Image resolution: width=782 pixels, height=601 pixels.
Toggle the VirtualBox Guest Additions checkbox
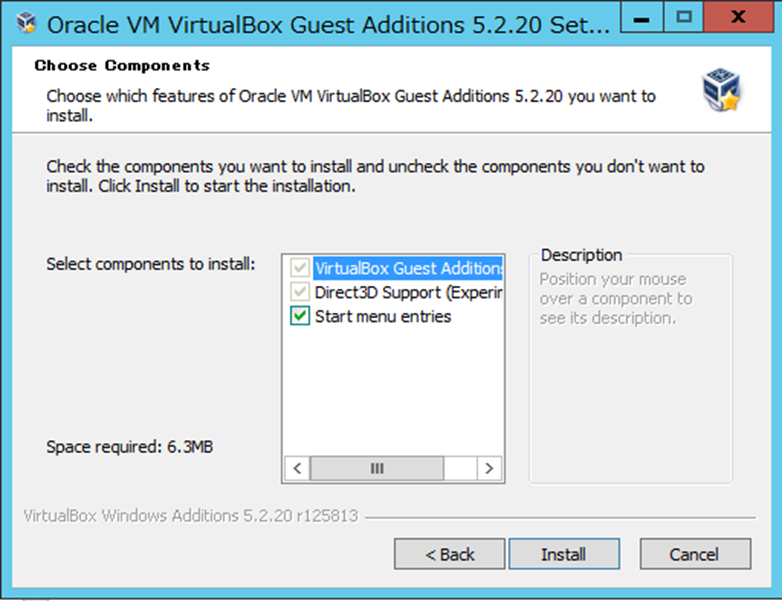(x=299, y=268)
